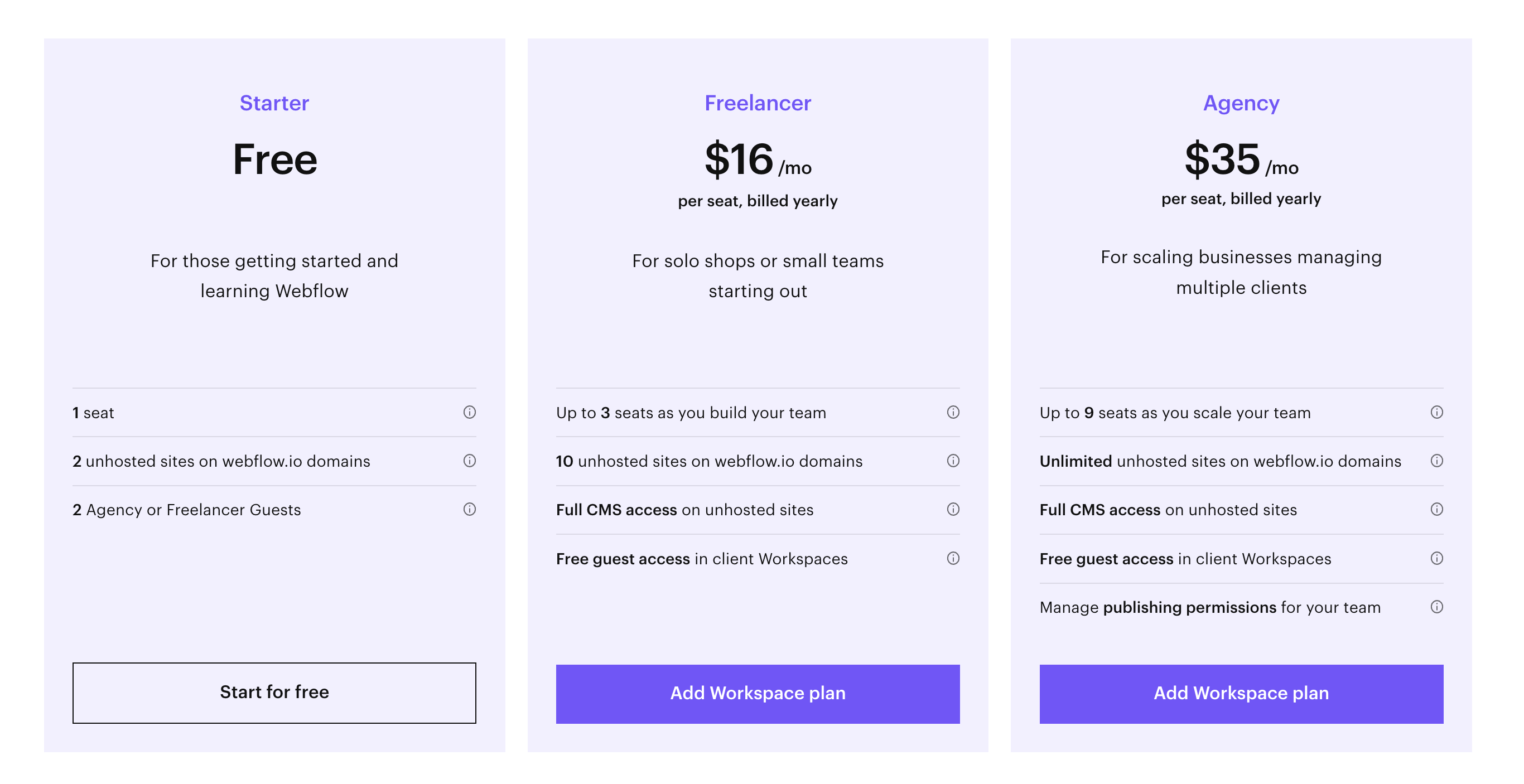Show info for publishing permissions row
This screenshot has height=784, width=1524.
click(1436, 607)
